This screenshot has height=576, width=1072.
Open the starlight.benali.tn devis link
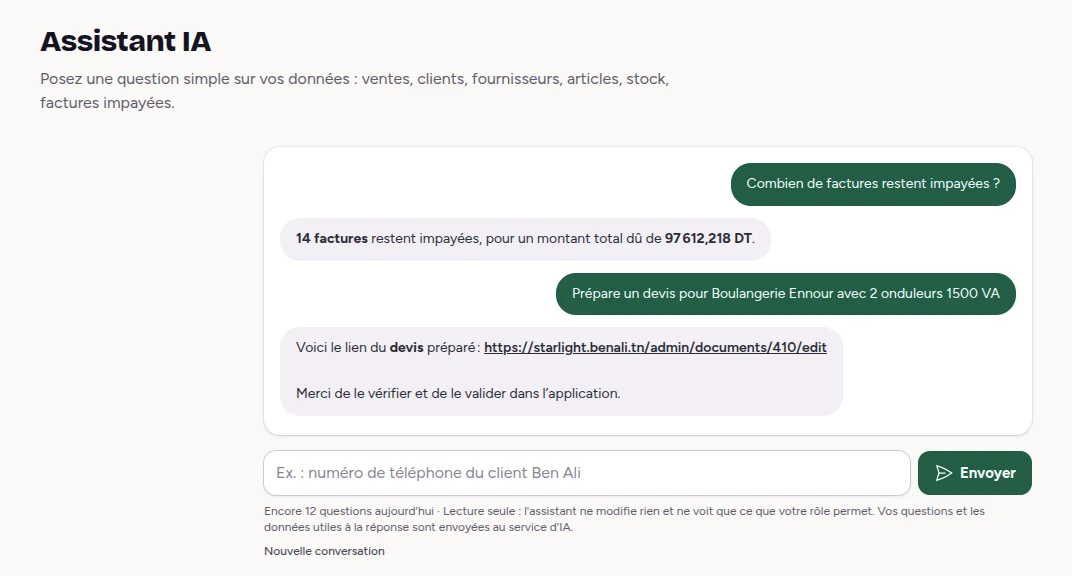click(655, 347)
